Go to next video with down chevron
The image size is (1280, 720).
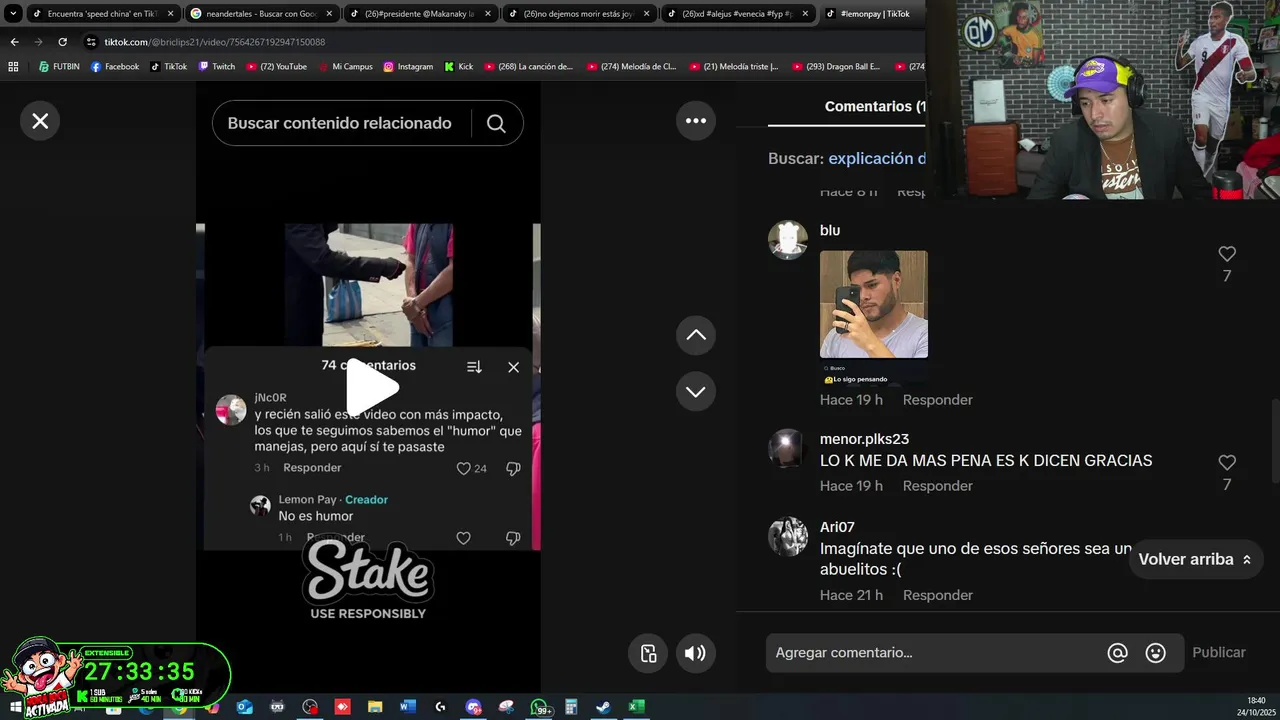pos(696,391)
